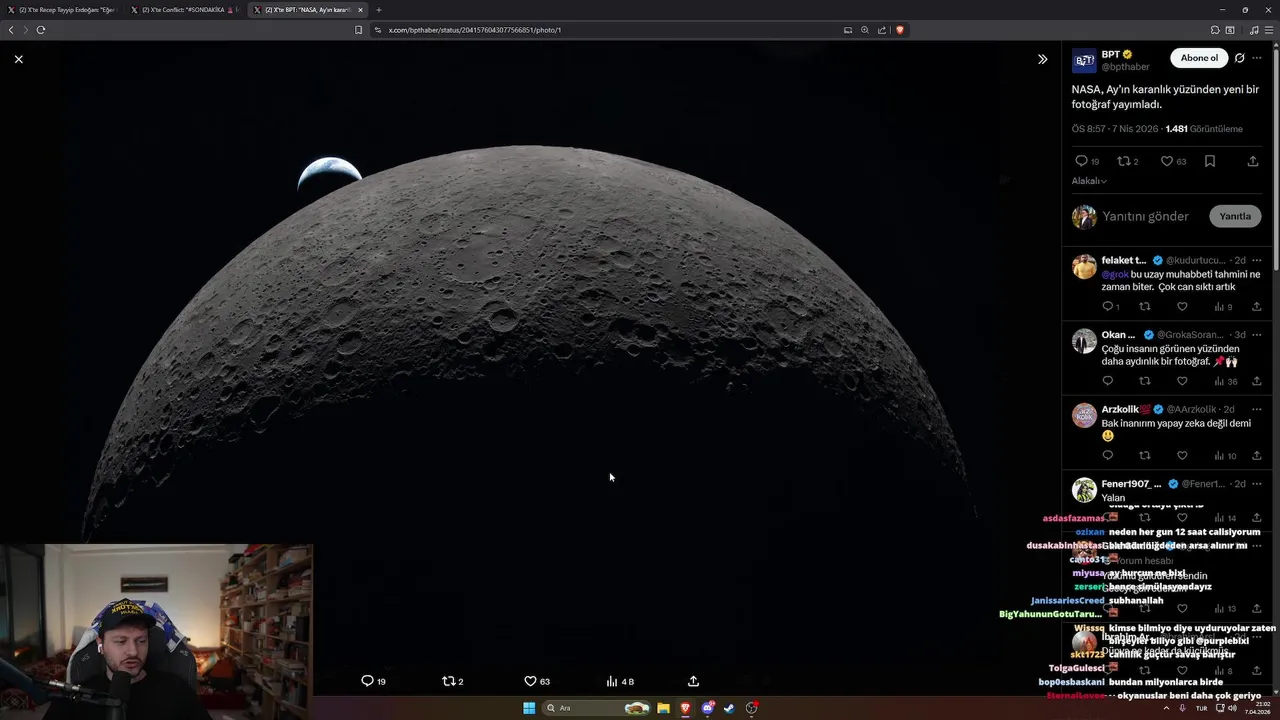View analytics for the felaket comment showing 9
The height and width of the screenshot is (720, 1280).
coord(1223,307)
